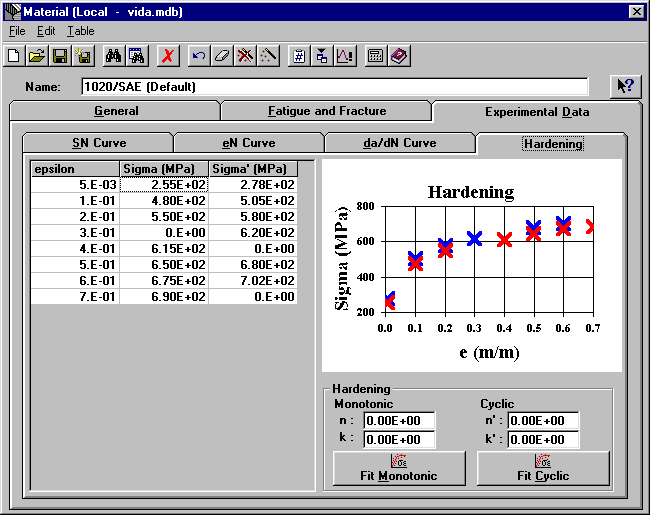The height and width of the screenshot is (515, 650).
Task: Select the eraser icon in toolbar
Action: point(221,56)
